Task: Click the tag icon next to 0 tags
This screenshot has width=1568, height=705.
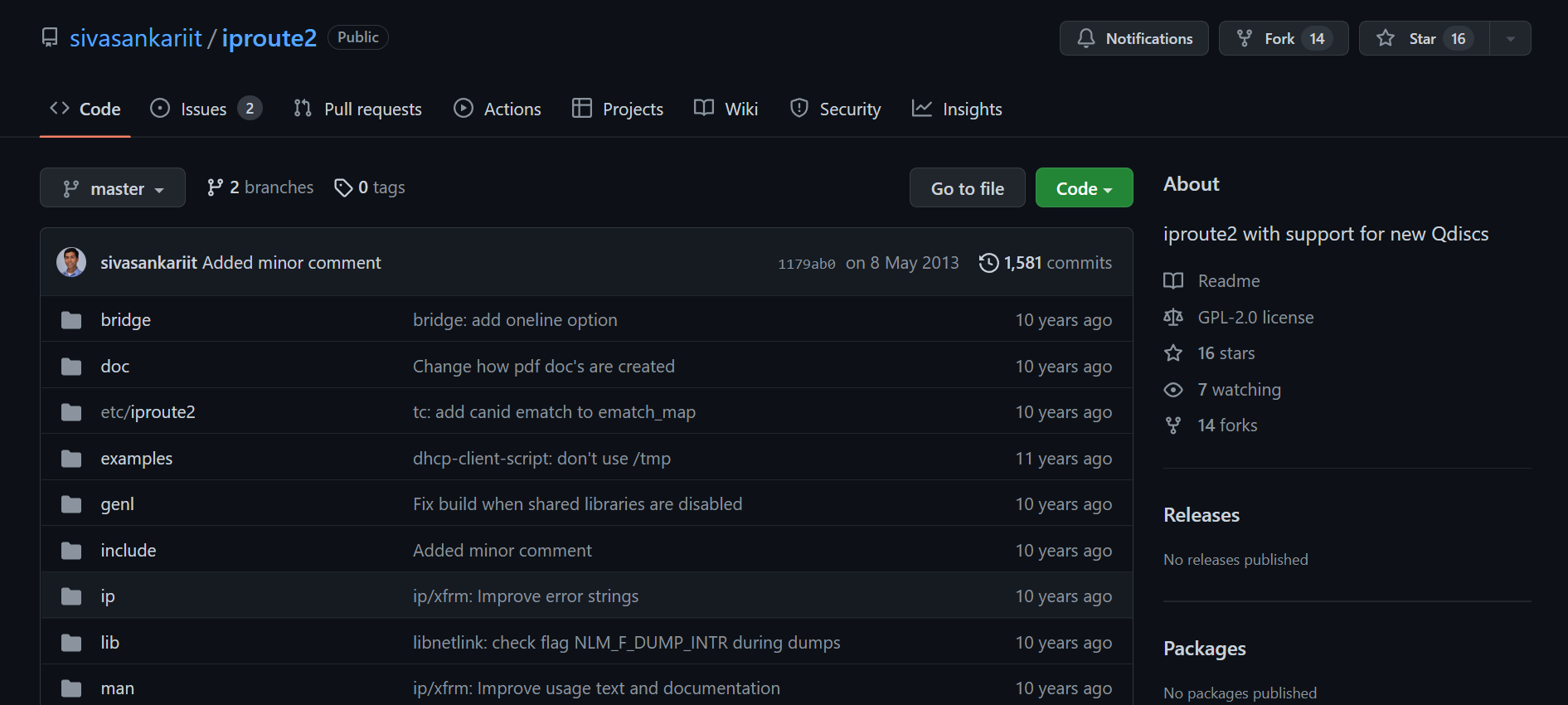Action: [343, 188]
